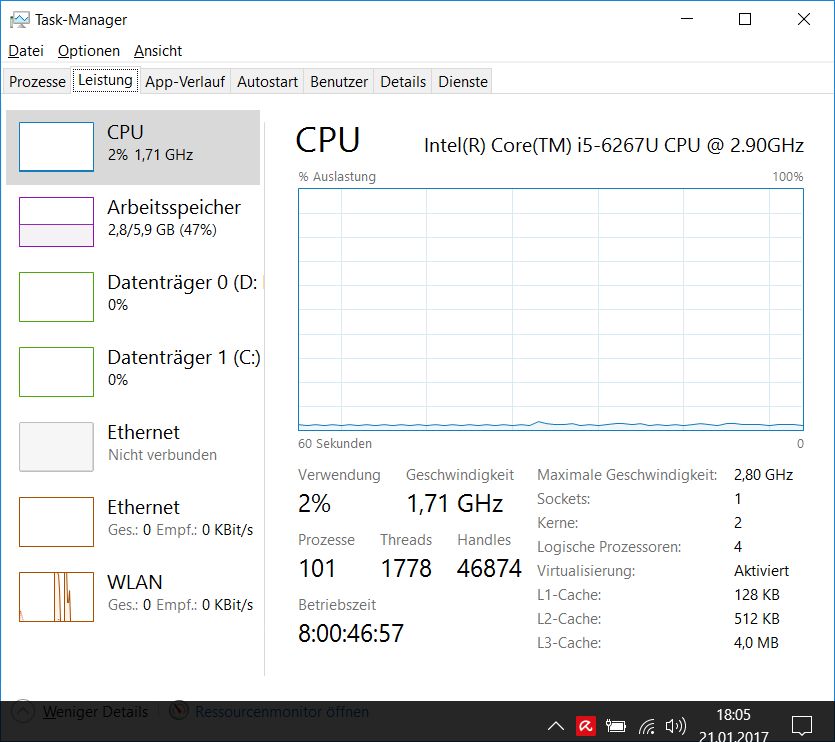835x742 pixels.
Task: Open the Action Center notification icon
Action: [801, 725]
